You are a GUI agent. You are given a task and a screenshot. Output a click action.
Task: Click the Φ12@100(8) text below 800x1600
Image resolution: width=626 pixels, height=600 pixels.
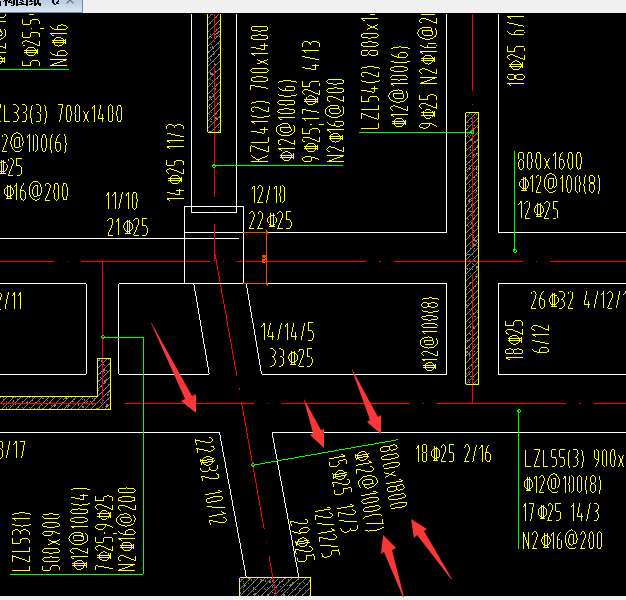pyautogui.click(x=559, y=185)
